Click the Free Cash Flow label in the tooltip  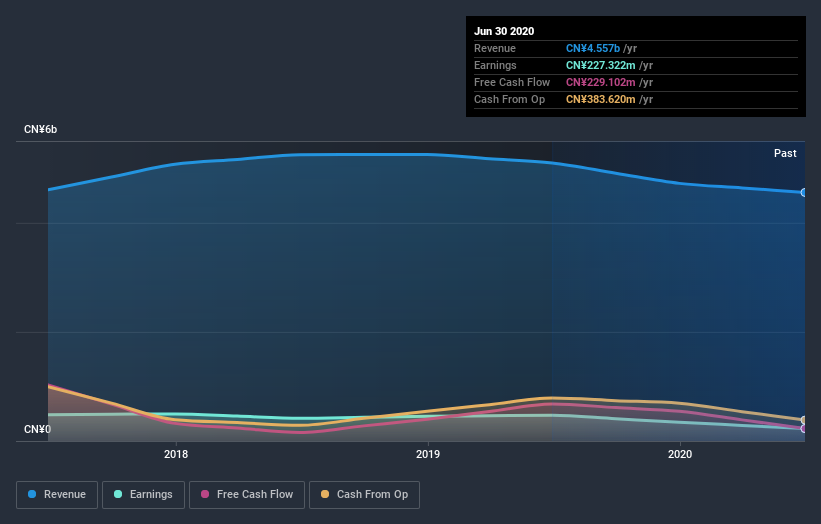[512, 82]
